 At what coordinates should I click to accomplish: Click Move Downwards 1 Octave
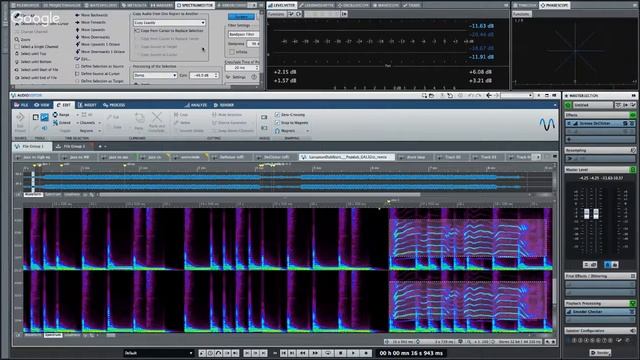[x=100, y=51]
